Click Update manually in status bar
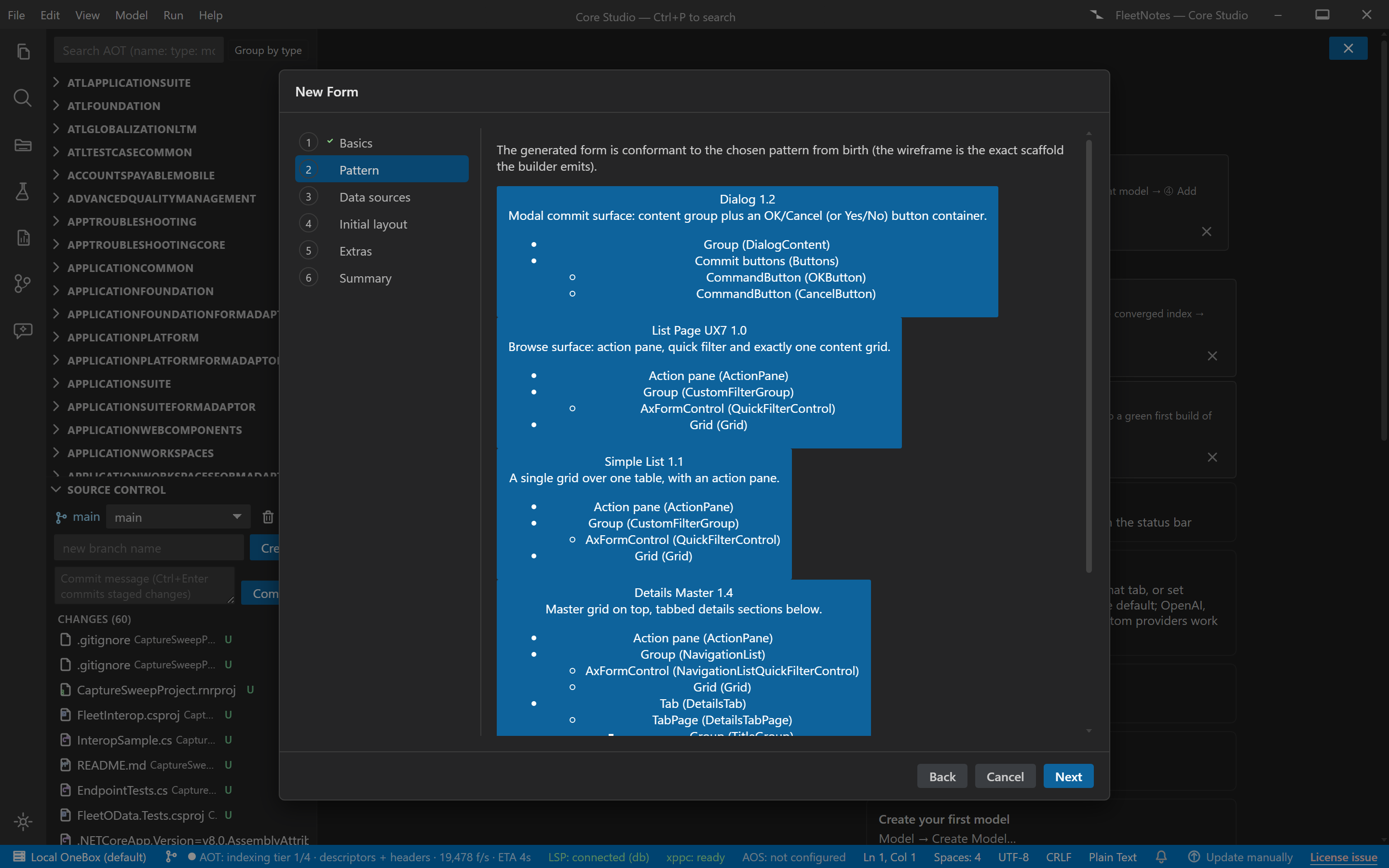 (x=1249, y=857)
